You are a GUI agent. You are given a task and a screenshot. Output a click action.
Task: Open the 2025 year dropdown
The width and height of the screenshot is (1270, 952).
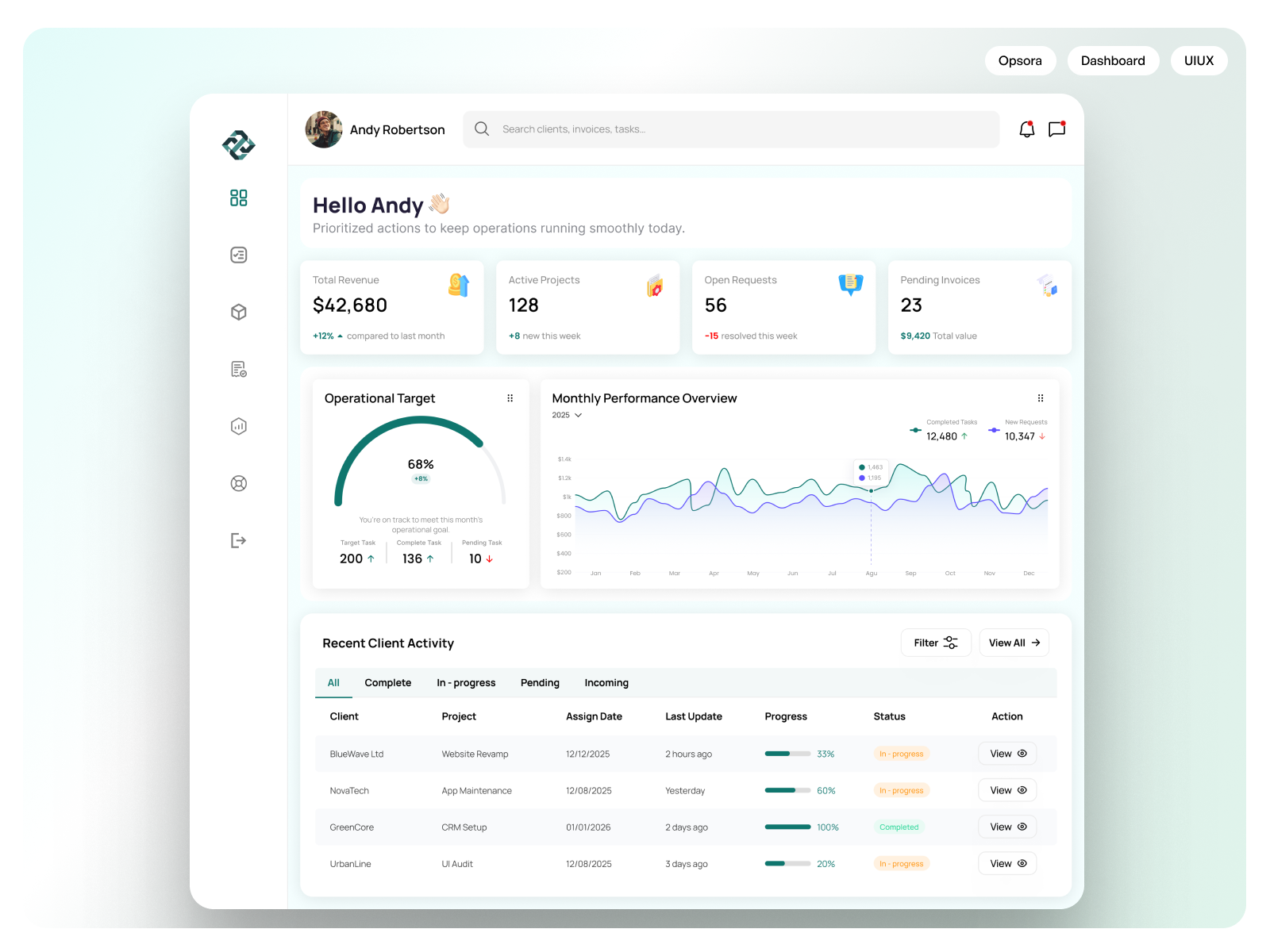pos(567,415)
